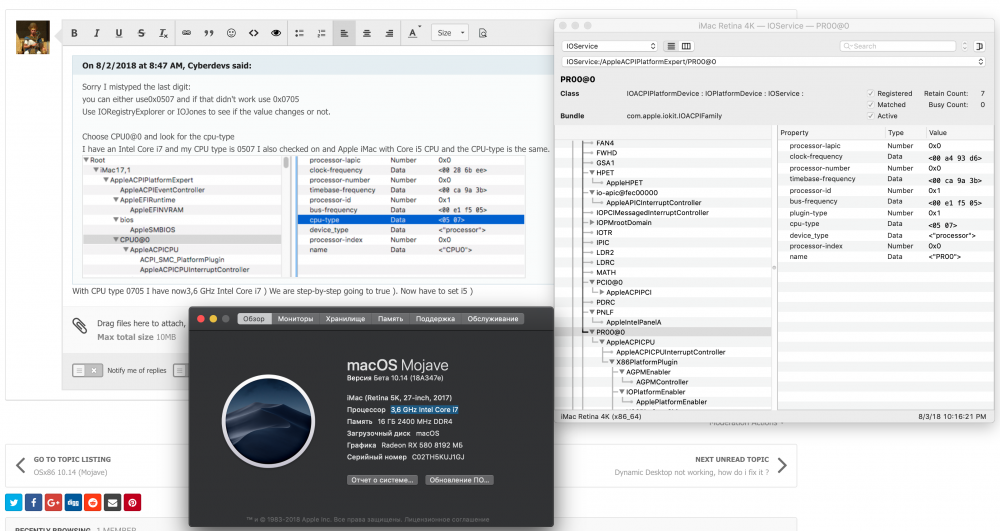Insert spoiler using the eye icon
The image size is (1000, 531).
pyautogui.click(x=276, y=33)
